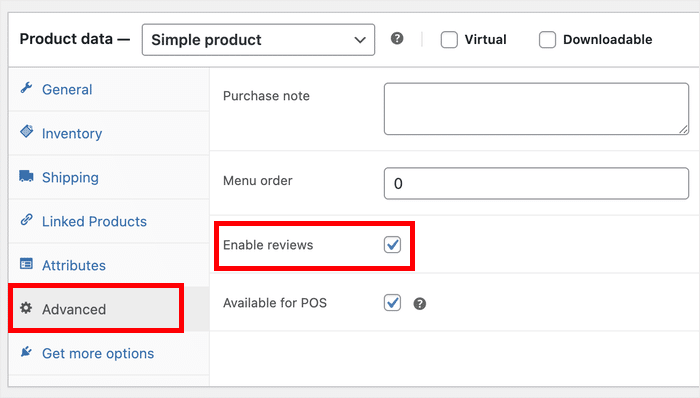Uncheck the Enable reviews checkbox

tap(392, 245)
